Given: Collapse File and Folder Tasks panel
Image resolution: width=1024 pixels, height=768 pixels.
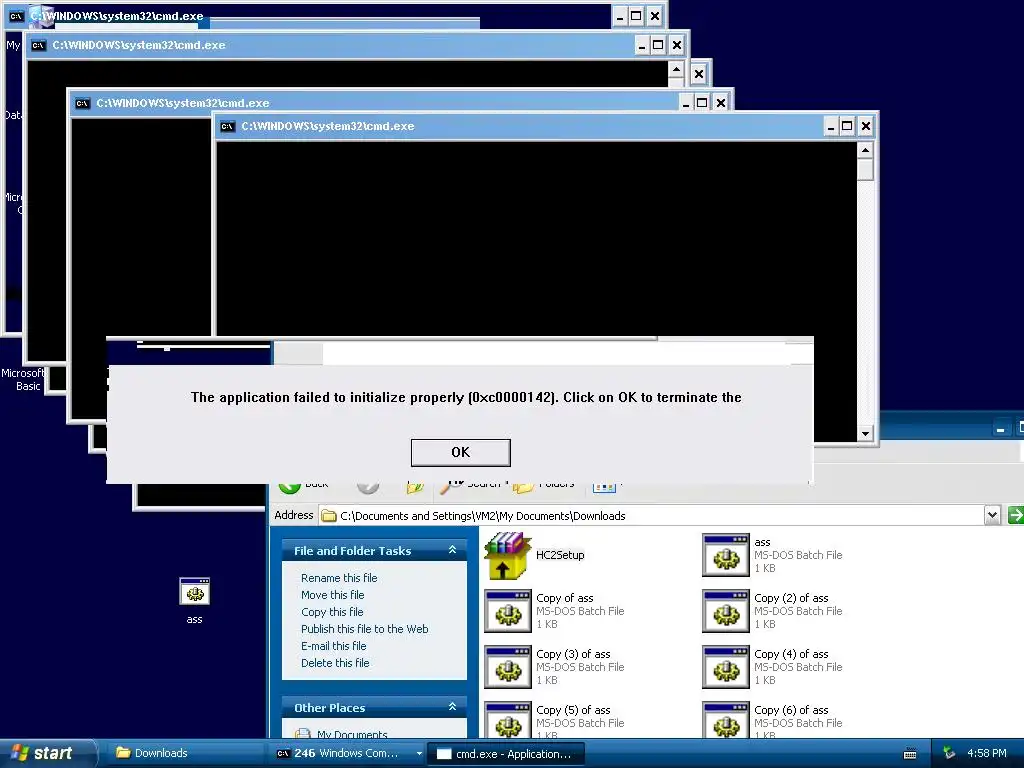Looking at the screenshot, I should 452,551.
